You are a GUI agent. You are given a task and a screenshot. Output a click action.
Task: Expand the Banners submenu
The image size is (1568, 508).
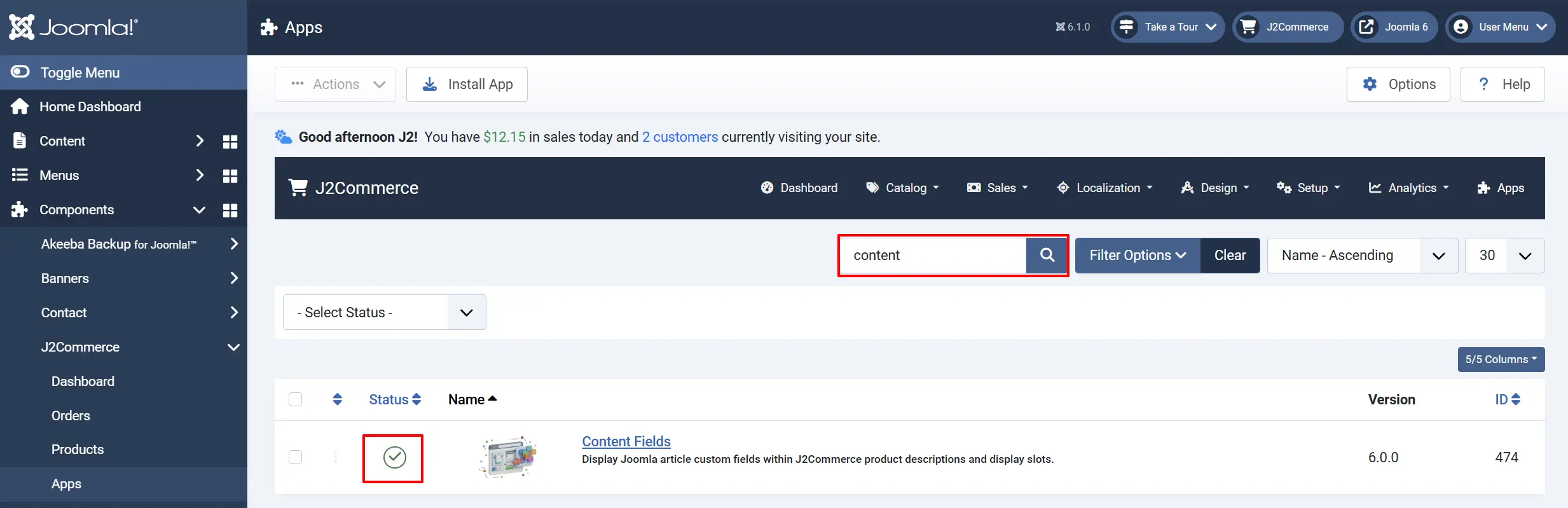coord(234,278)
